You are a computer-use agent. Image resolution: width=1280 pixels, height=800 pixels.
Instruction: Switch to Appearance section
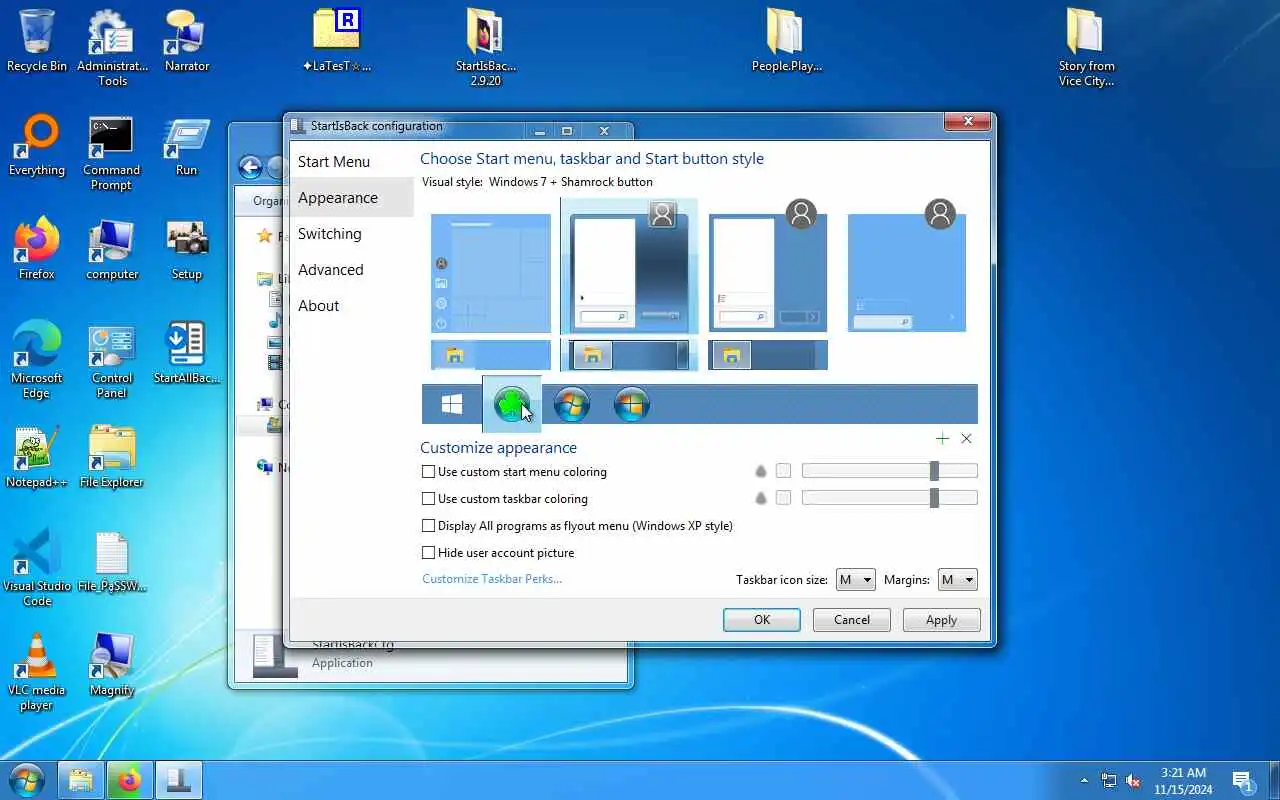click(351, 198)
